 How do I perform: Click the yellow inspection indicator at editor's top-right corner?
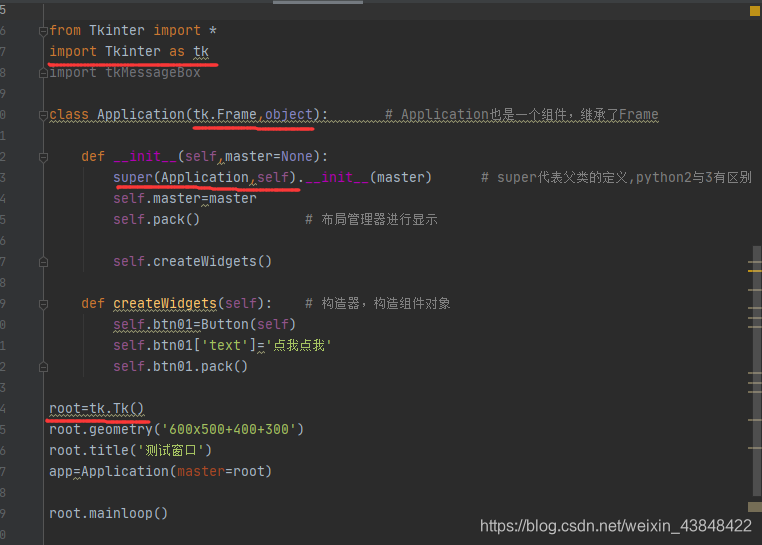[755, 11]
